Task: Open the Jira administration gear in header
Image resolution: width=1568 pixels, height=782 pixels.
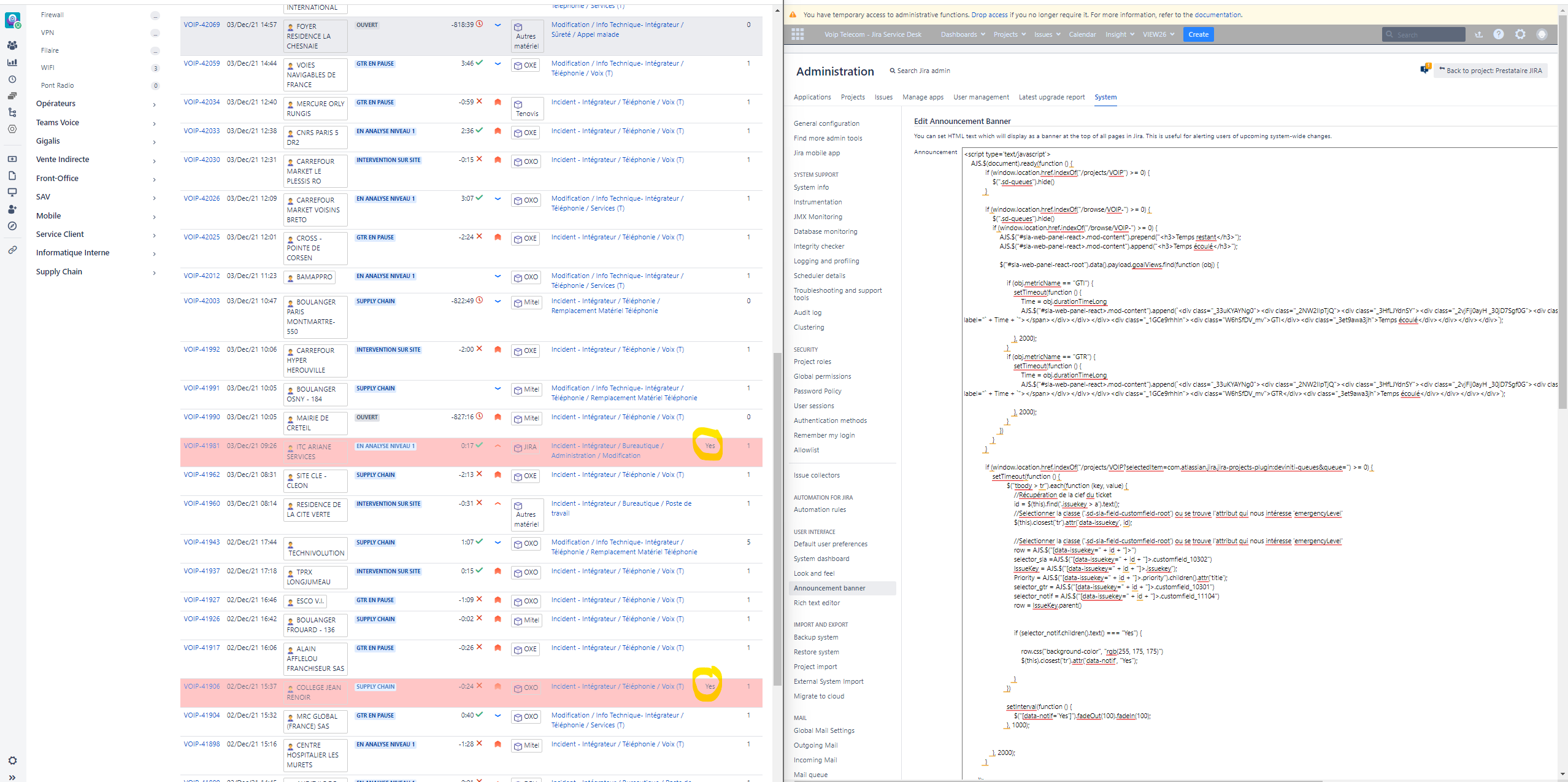Action: tap(1520, 34)
